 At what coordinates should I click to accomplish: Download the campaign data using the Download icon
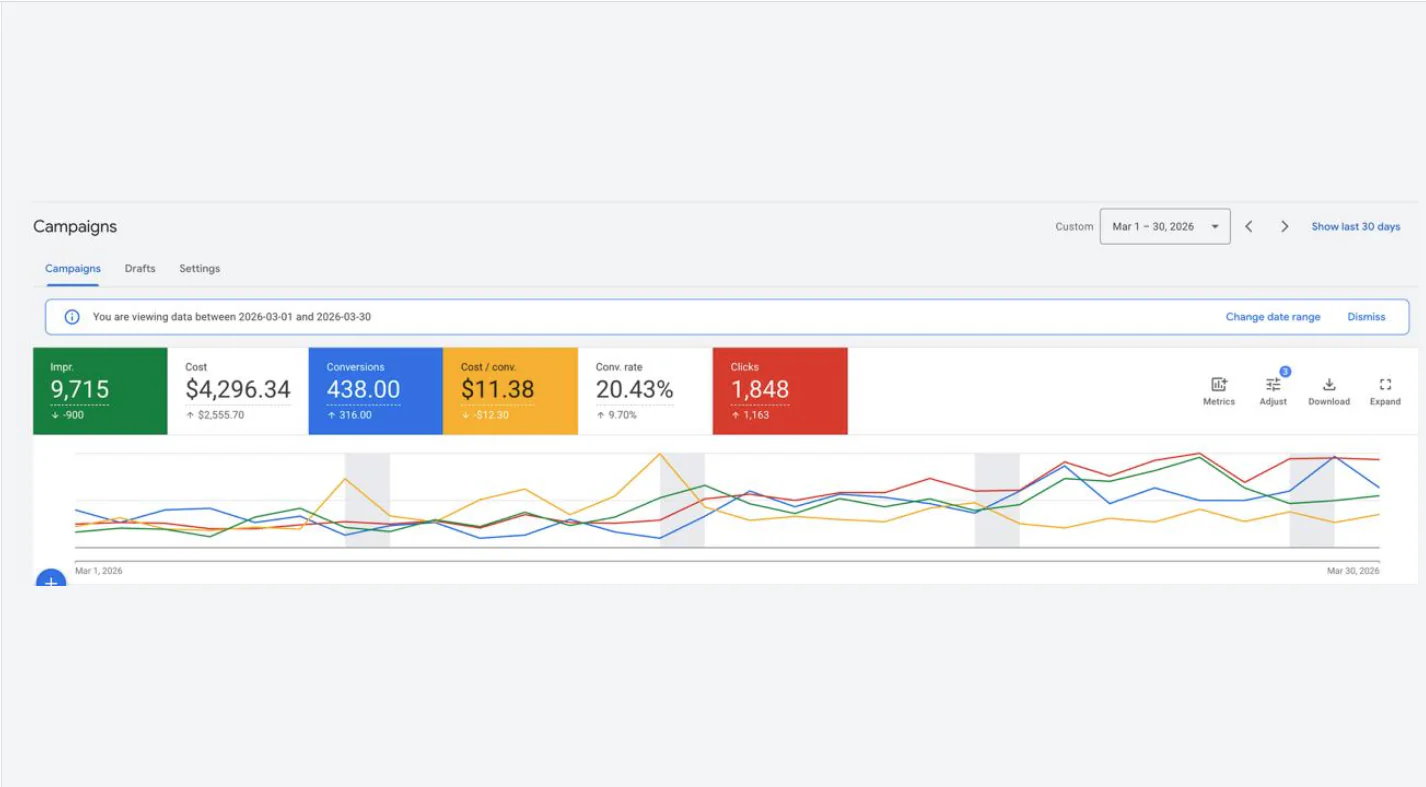coord(1329,390)
